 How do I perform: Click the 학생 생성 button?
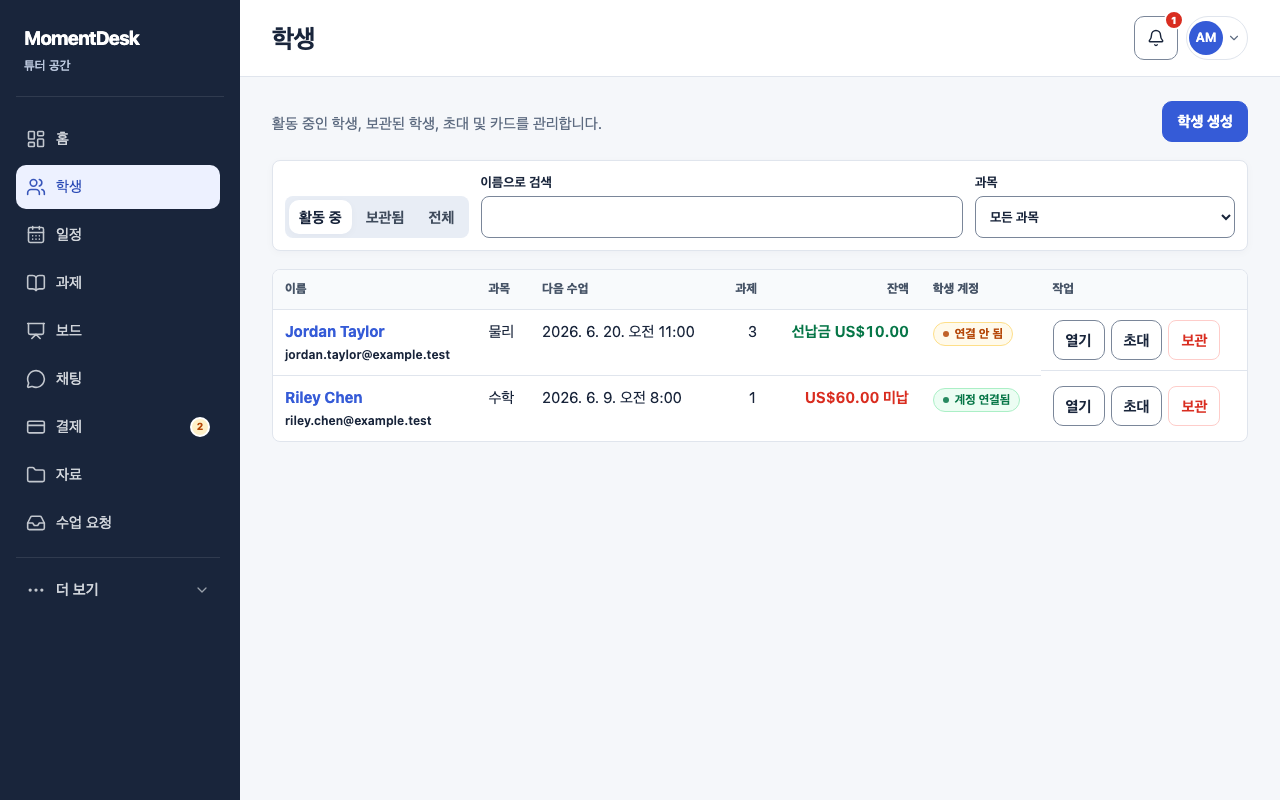(1205, 121)
